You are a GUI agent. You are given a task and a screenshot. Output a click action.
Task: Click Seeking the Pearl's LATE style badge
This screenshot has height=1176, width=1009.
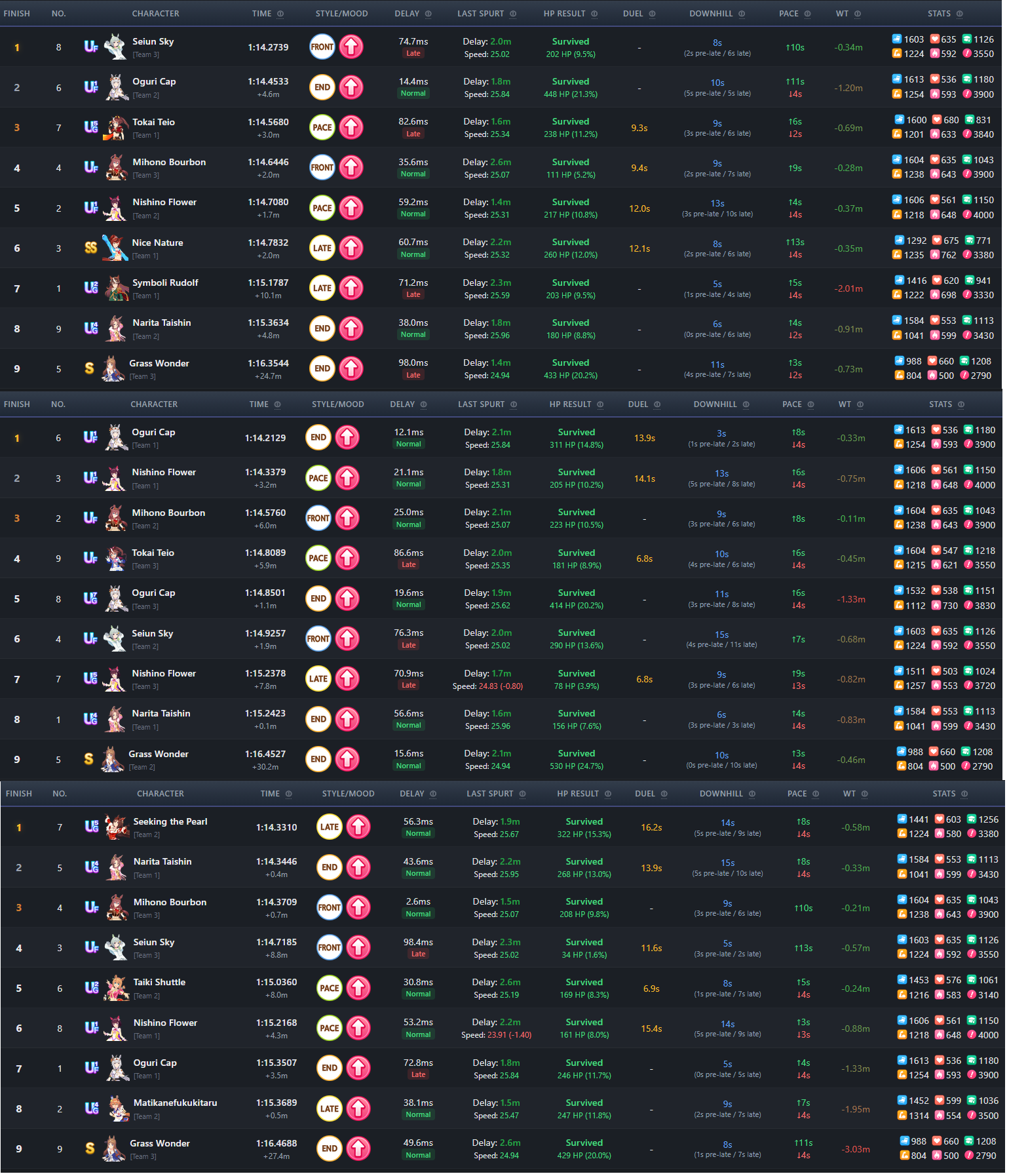(x=330, y=827)
